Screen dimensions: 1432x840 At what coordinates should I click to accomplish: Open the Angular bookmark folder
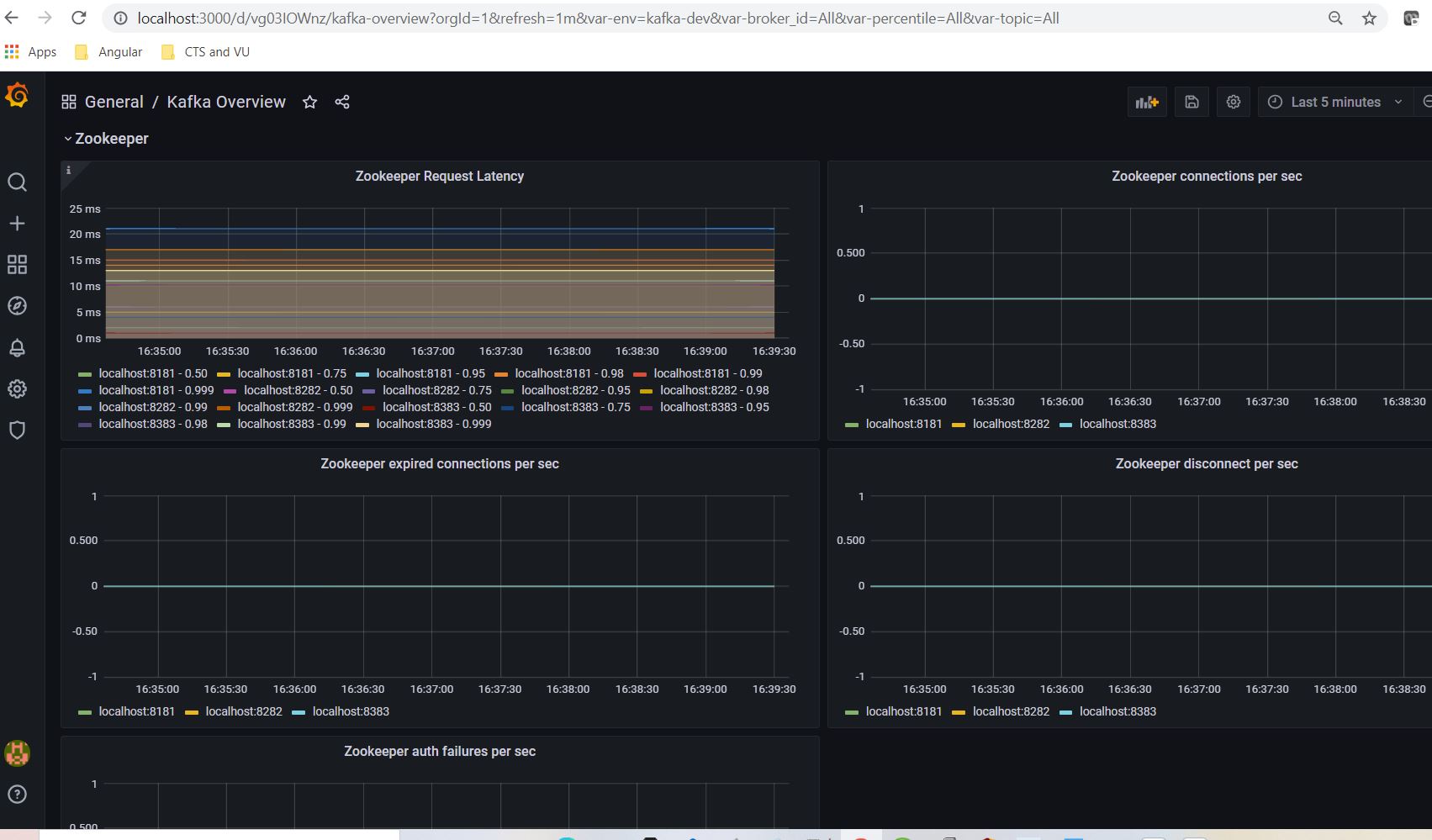point(108,51)
